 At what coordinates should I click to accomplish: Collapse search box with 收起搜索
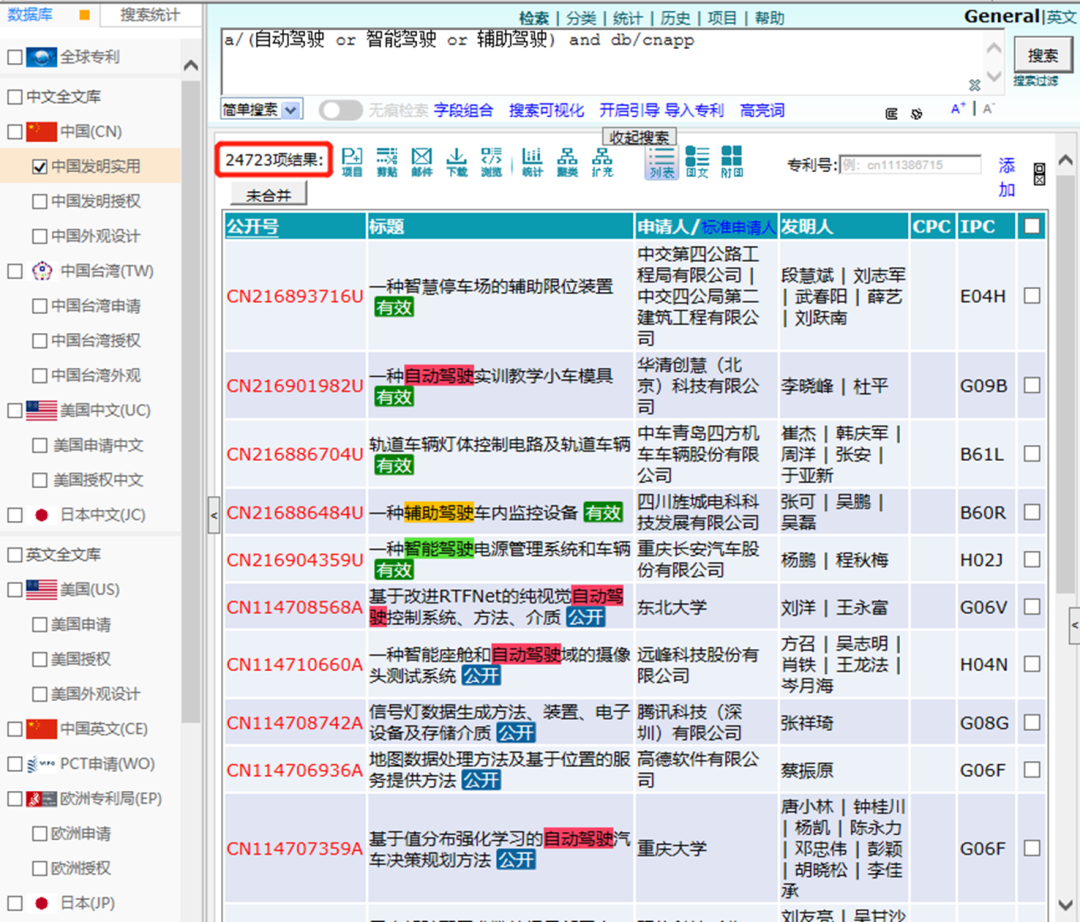pyautogui.click(x=640, y=137)
